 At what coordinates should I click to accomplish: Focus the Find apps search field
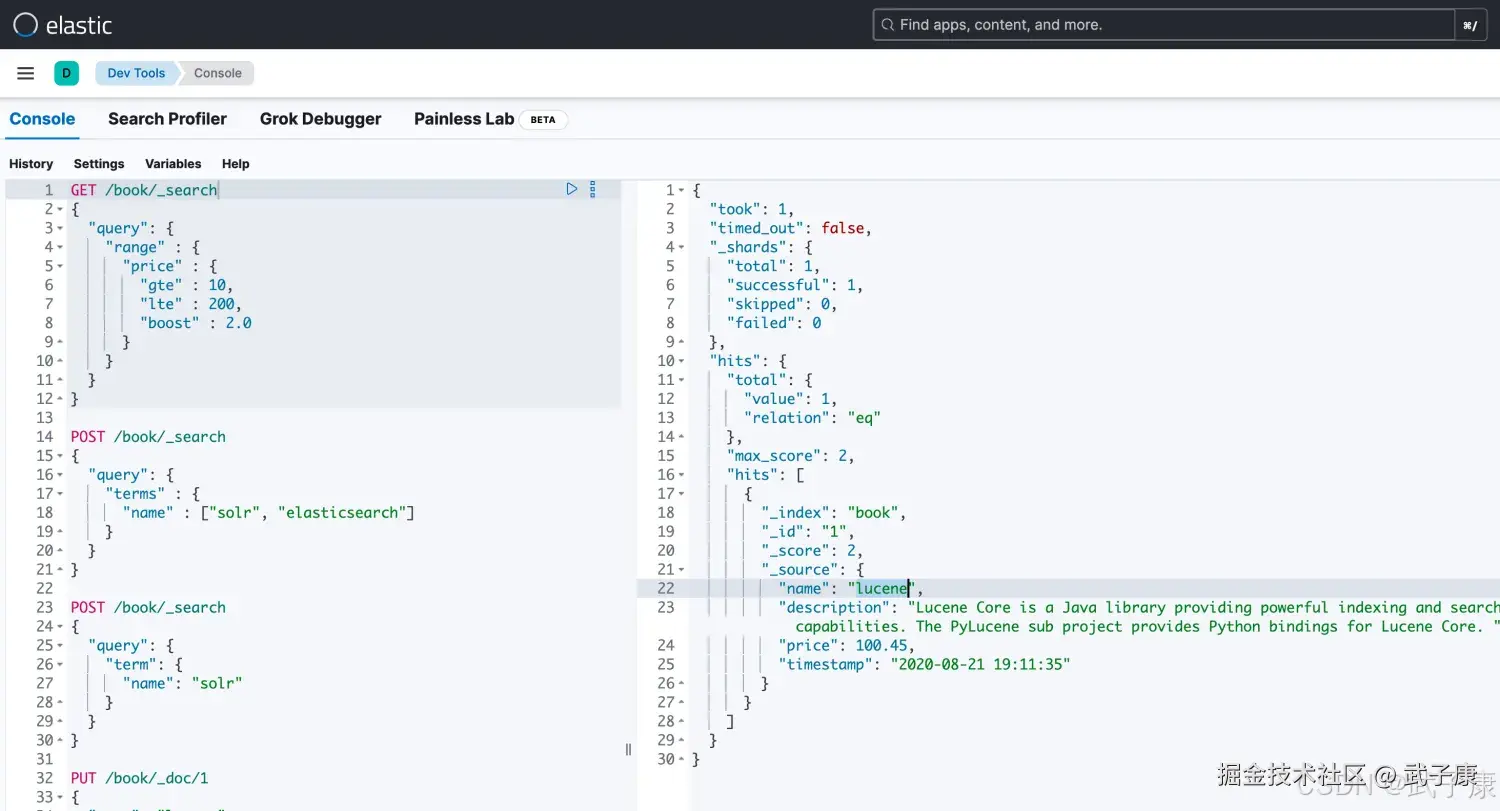[1160, 25]
